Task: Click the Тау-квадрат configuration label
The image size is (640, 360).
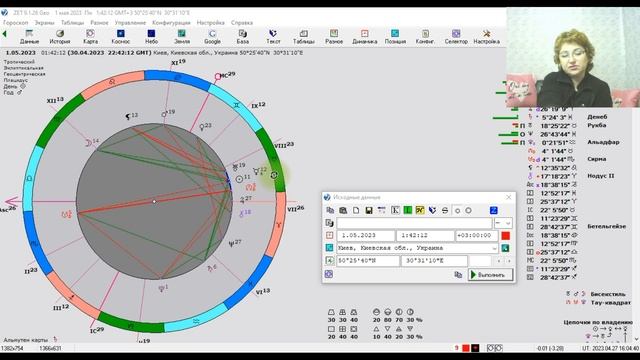Action: (610, 303)
